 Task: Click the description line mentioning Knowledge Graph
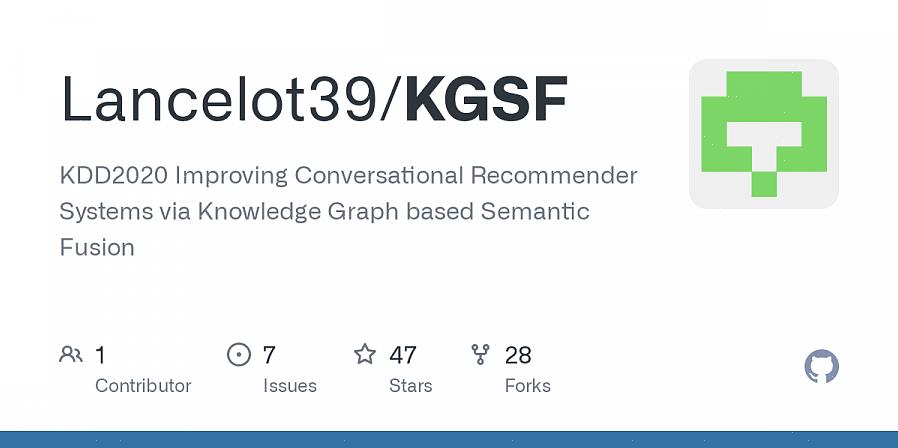click(x=324, y=212)
